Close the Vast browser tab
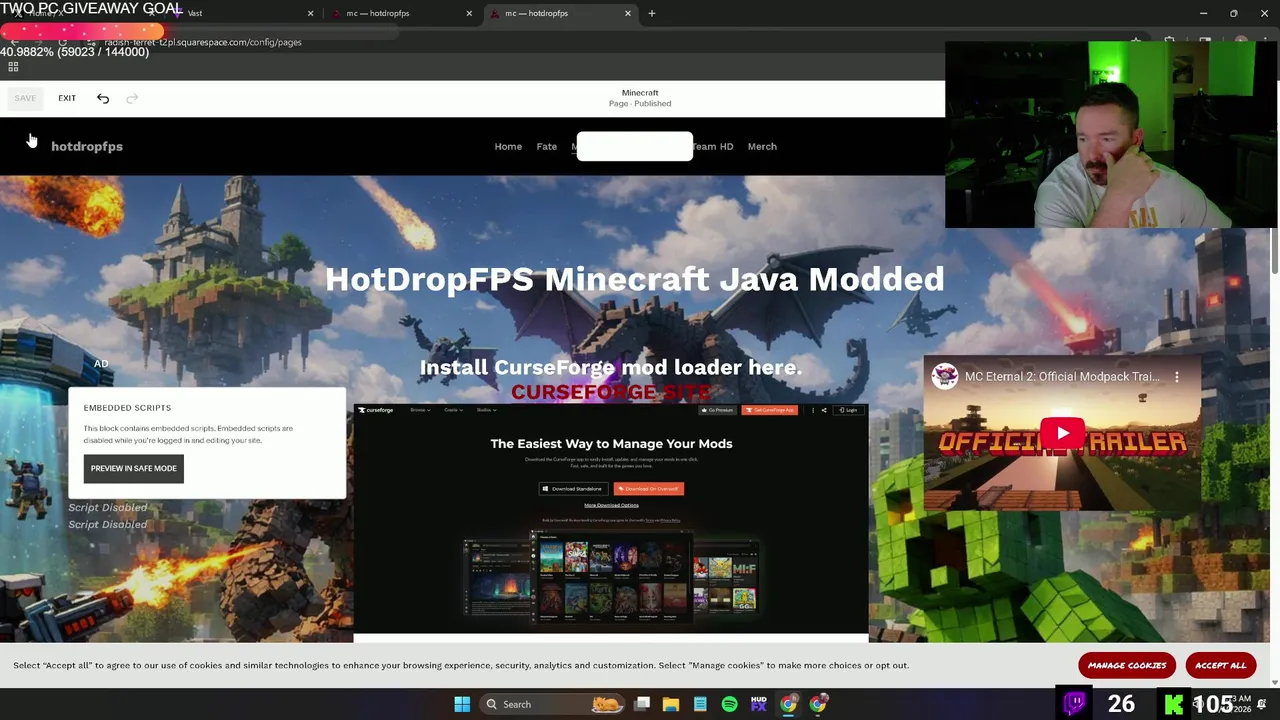 [x=310, y=13]
